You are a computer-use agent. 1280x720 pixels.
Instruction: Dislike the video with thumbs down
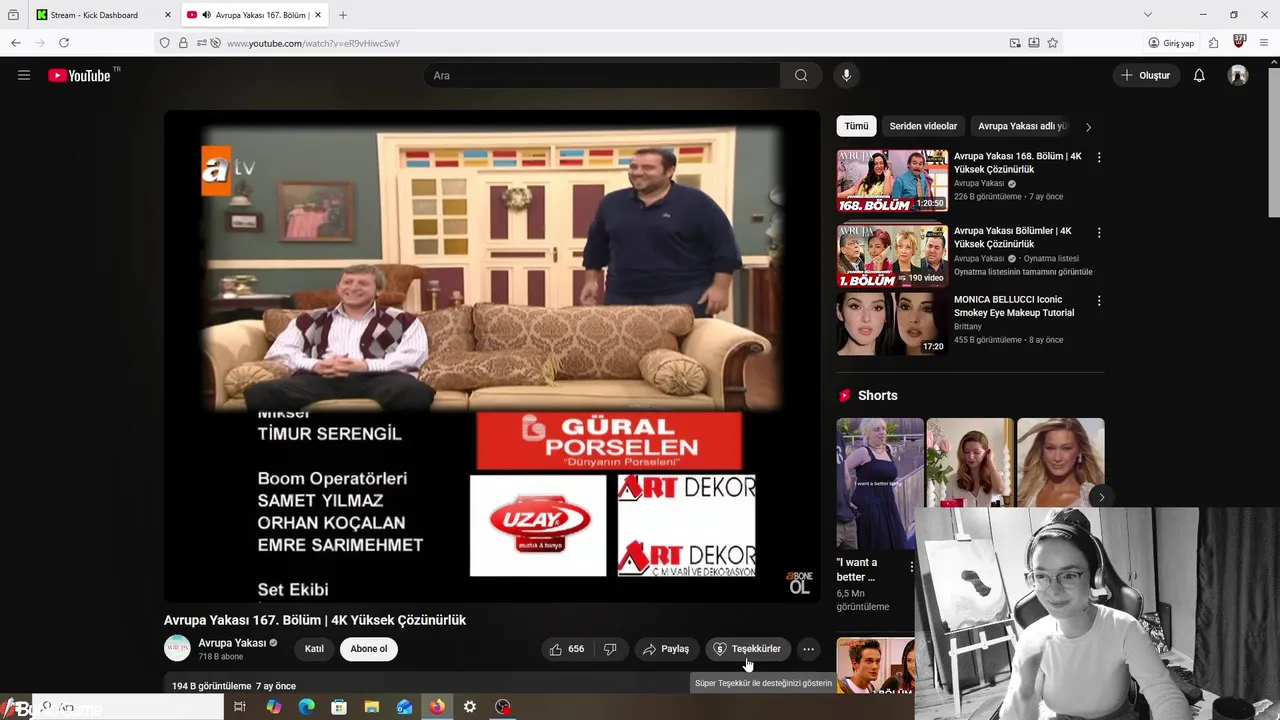point(610,649)
